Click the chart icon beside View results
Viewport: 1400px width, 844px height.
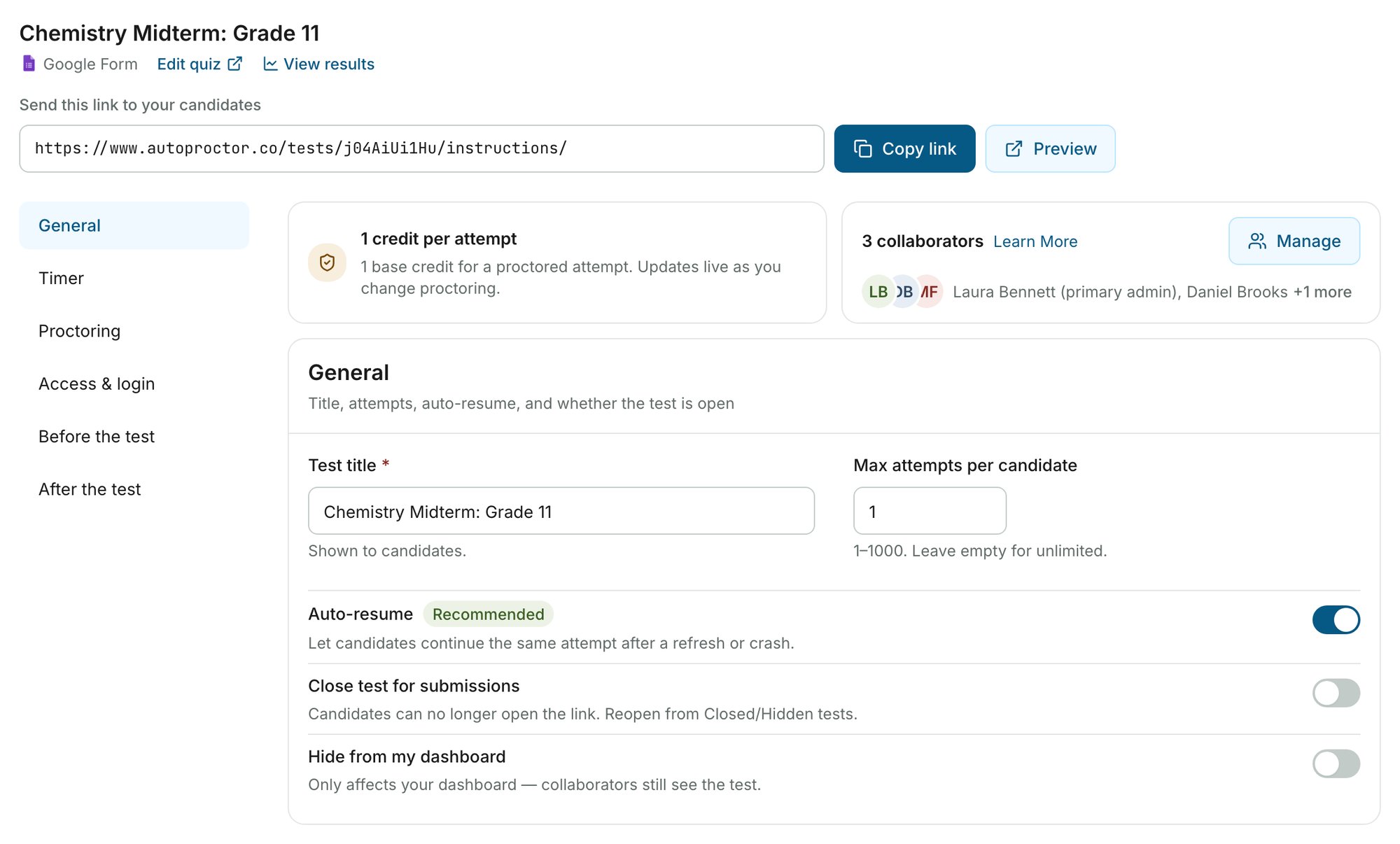pyautogui.click(x=270, y=64)
